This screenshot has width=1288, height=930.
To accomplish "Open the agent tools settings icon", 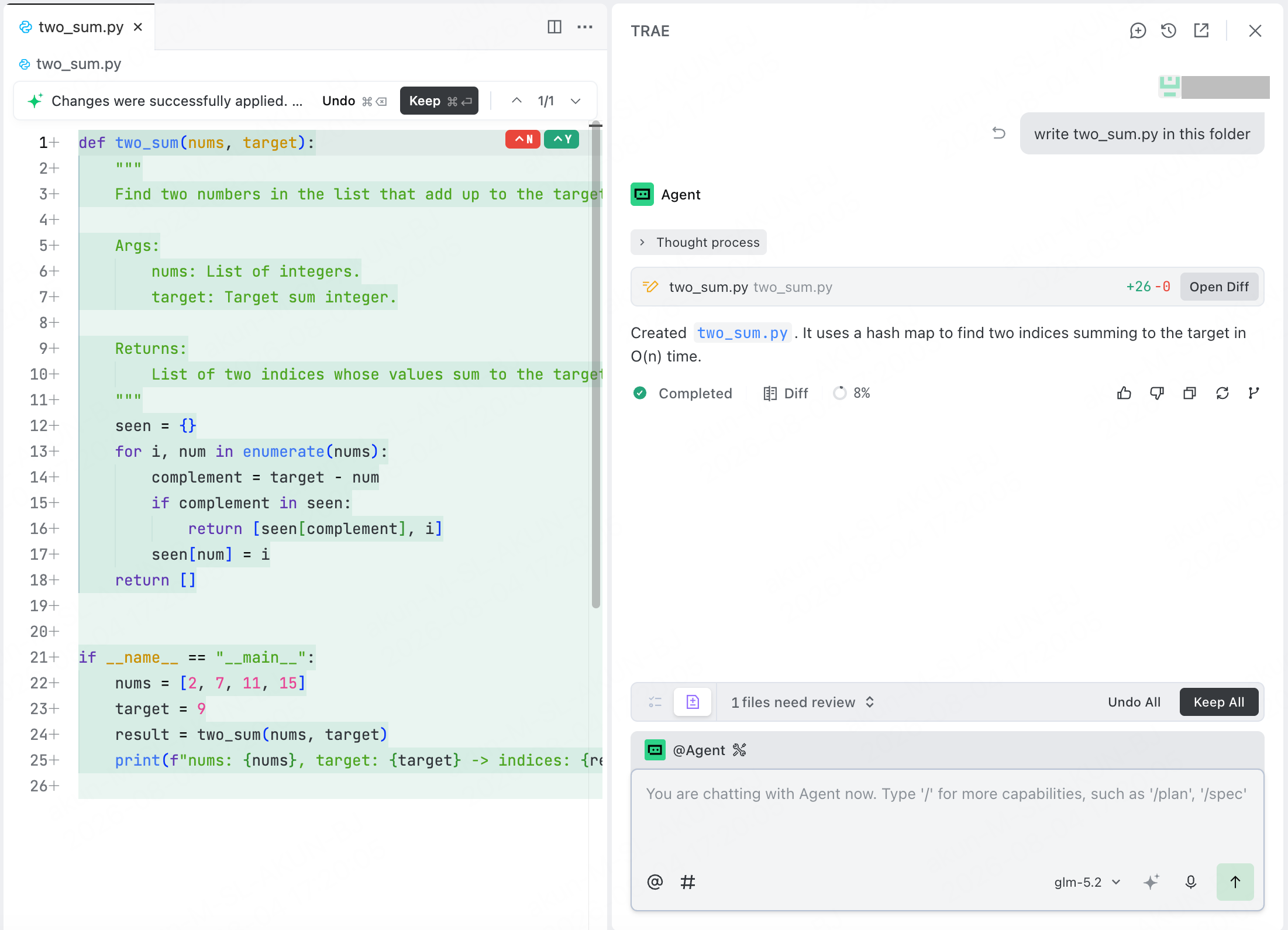I will pos(739,750).
